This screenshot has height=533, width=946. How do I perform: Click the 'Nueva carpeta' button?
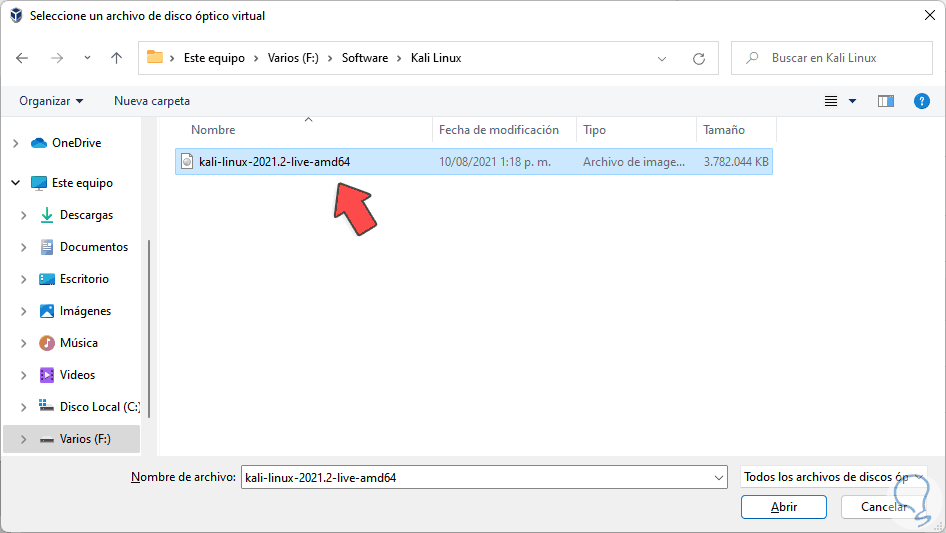click(152, 101)
